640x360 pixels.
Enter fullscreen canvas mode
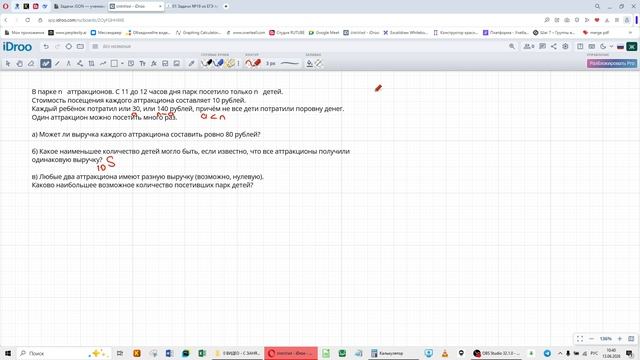tap(580, 339)
